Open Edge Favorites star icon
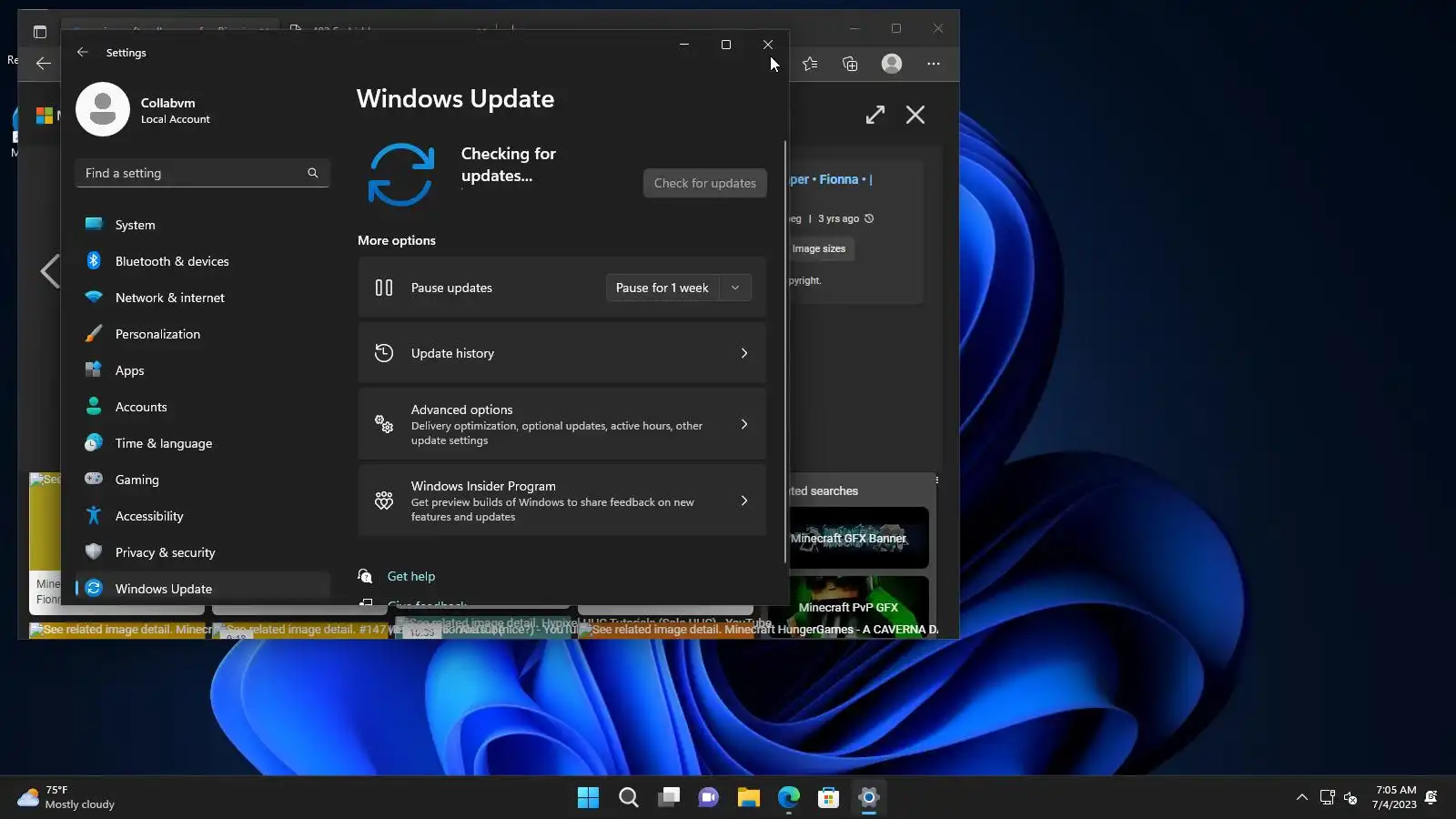 [x=810, y=64]
